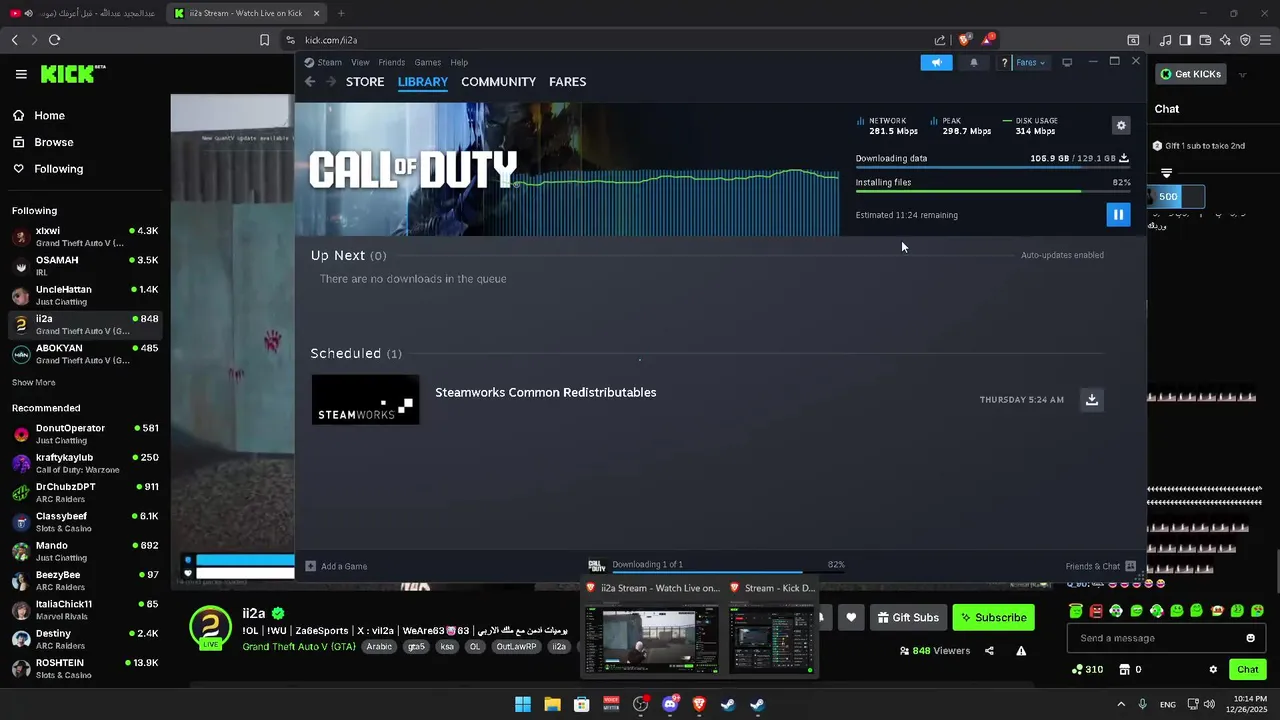The width and height of the screenshot is (1280, 720).
Task: Open Brave Wallet icon
Action: 1205,40
